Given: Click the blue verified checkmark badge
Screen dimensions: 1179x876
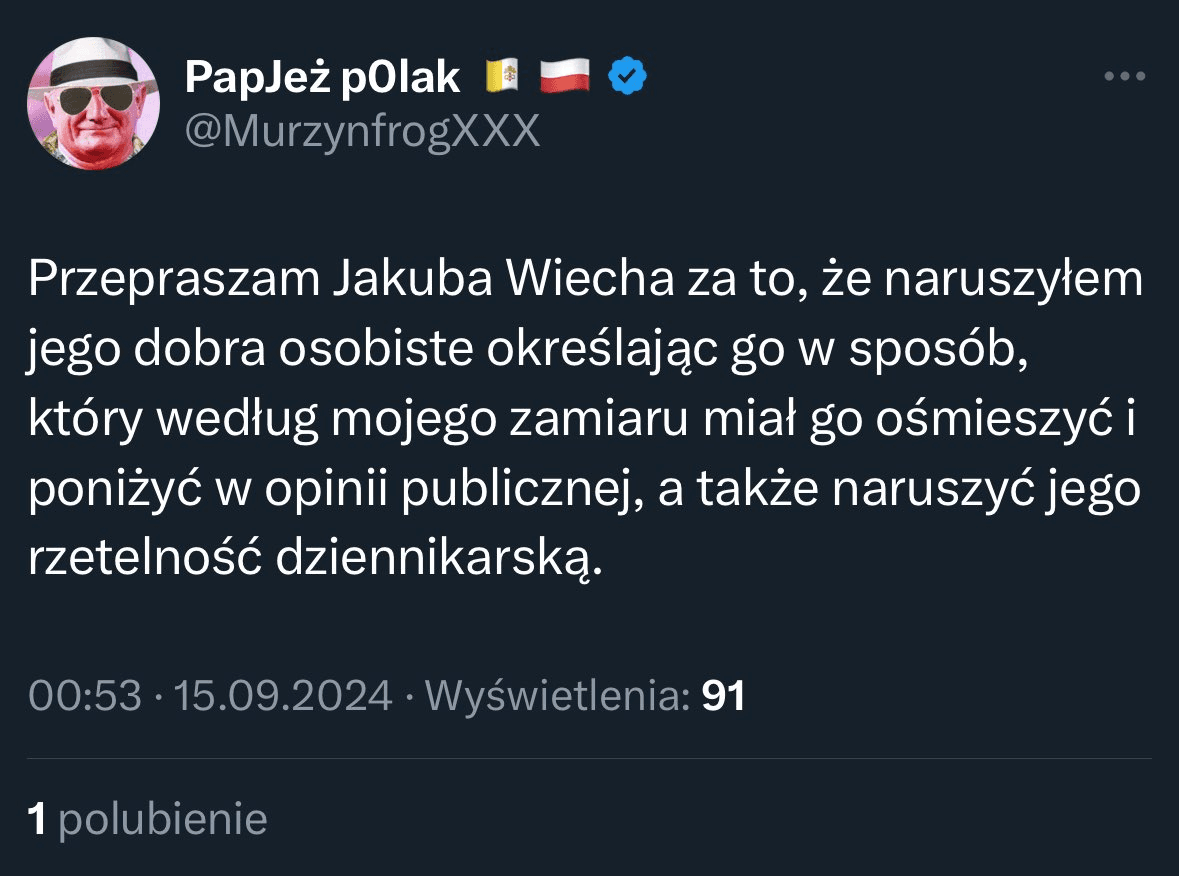Looking at the screenshot, I should (x=629, y=75).
